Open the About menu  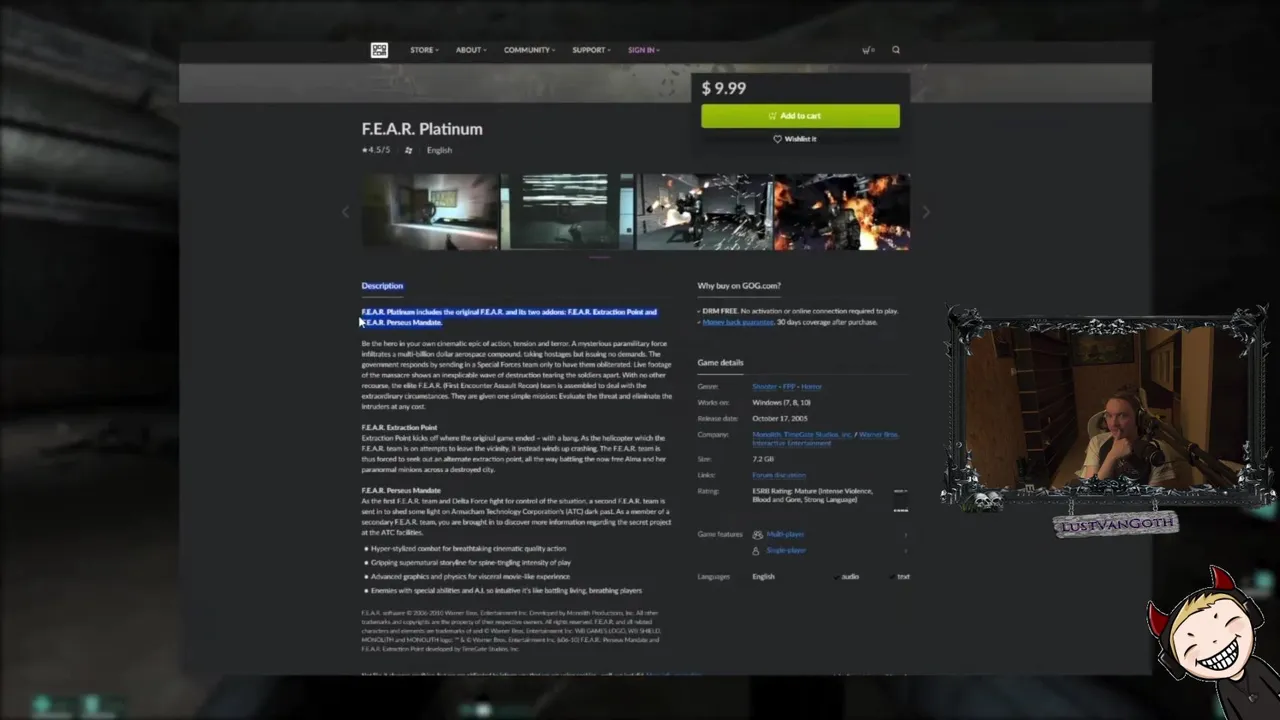pos(471,50)
